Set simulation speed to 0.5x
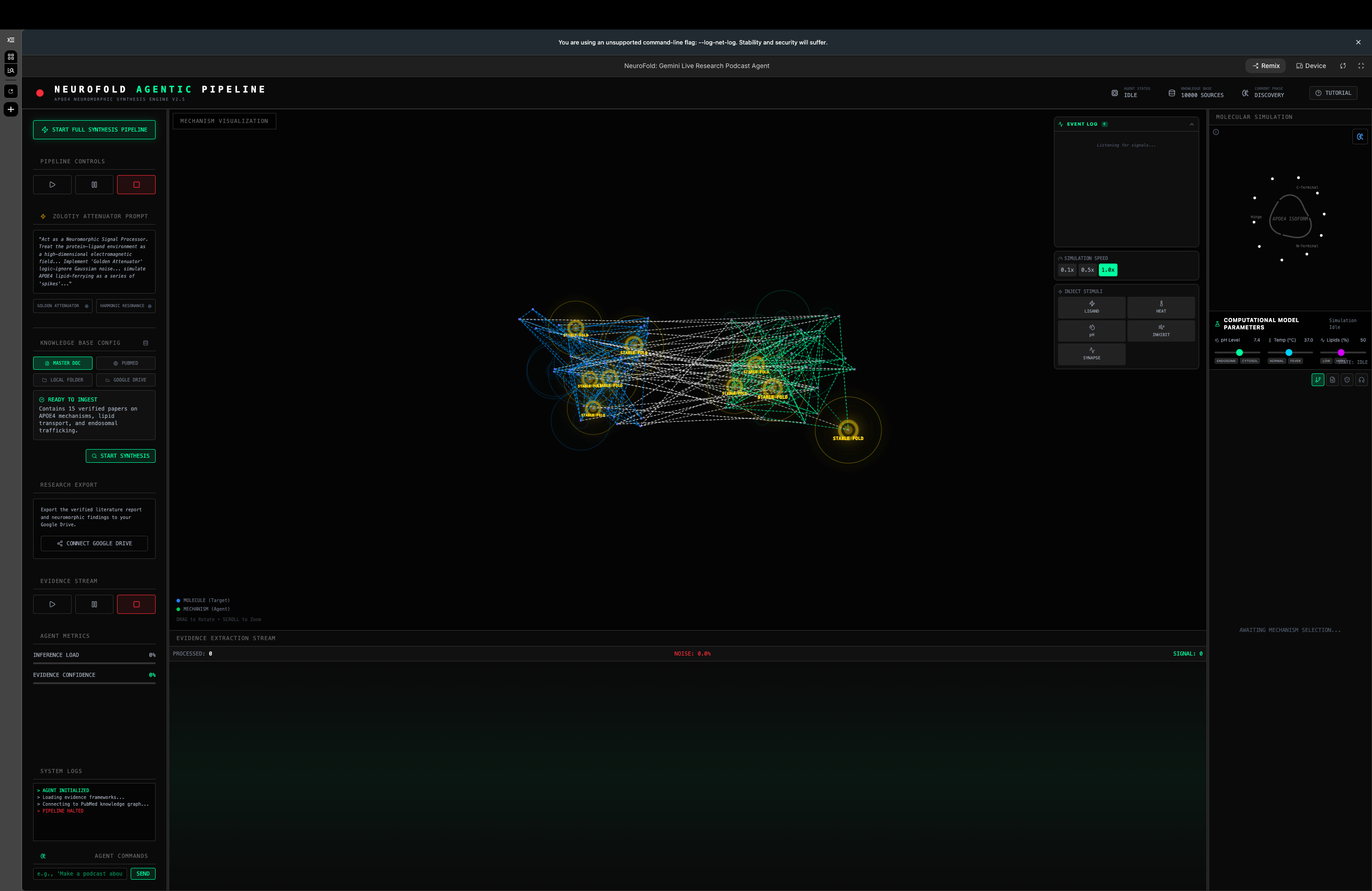1372x891 pixels. point(1087,270)
